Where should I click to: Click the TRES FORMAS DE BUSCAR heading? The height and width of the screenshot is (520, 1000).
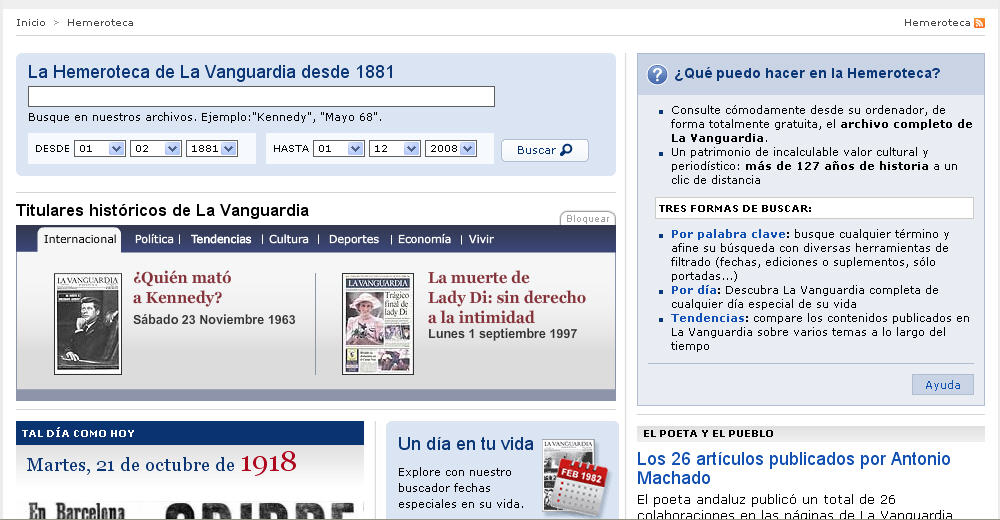click(735, 209)
